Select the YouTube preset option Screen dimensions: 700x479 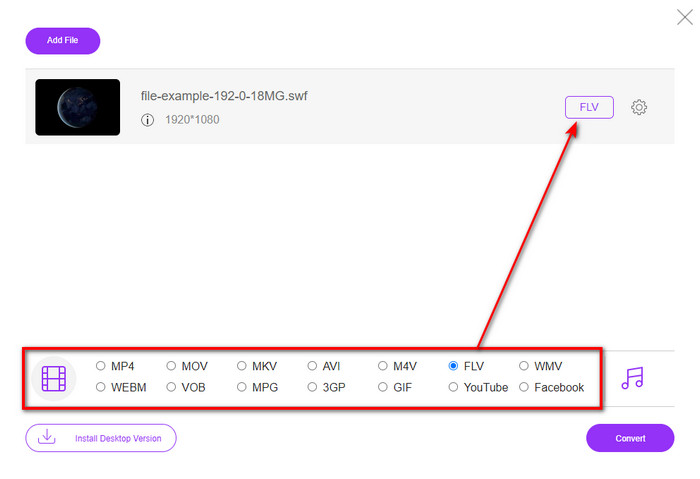(x=453, y=387)
